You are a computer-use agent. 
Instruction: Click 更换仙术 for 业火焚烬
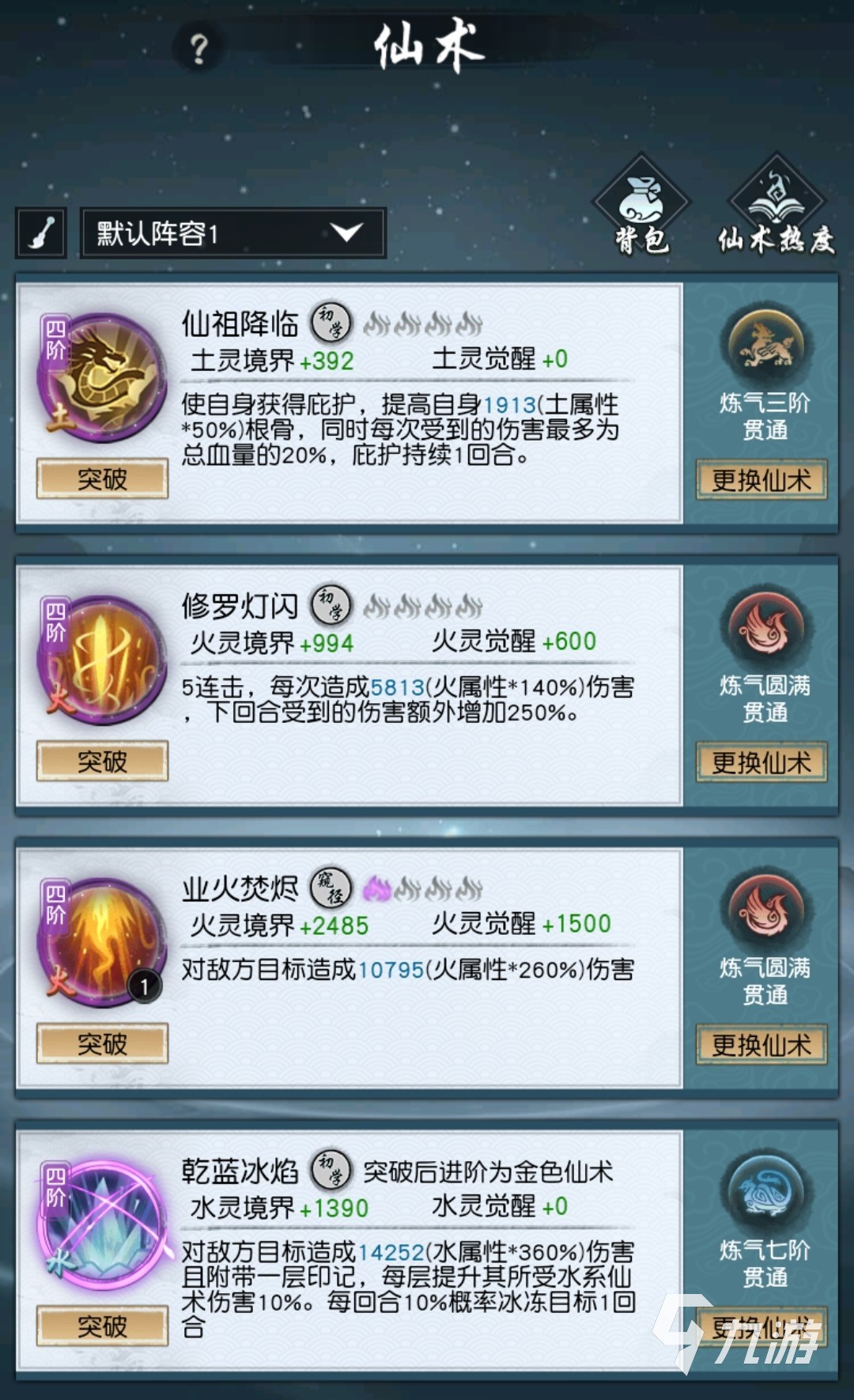tap(761, 1045)
